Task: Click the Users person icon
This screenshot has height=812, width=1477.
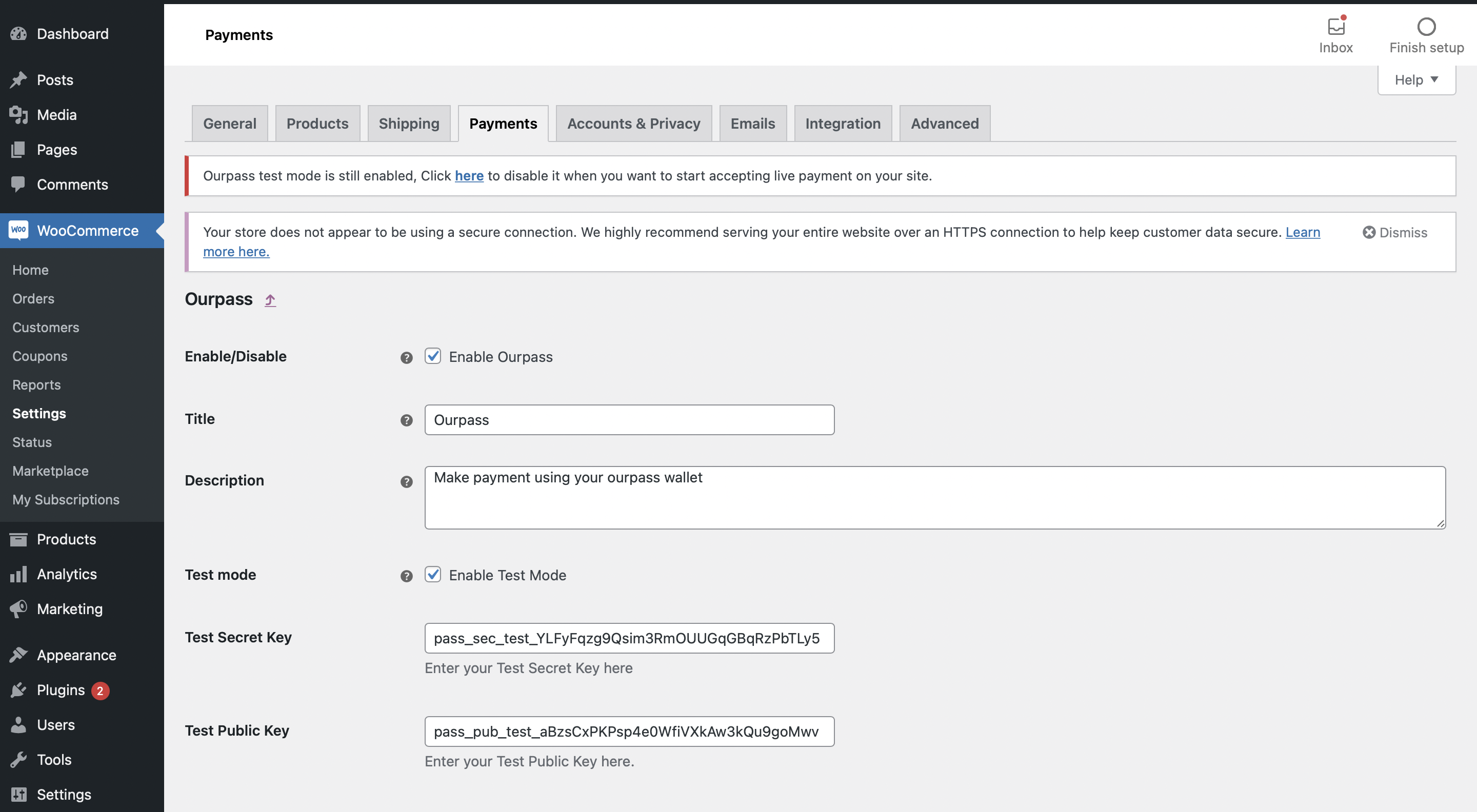Action: pyautogui.click(x=18, y=725)
